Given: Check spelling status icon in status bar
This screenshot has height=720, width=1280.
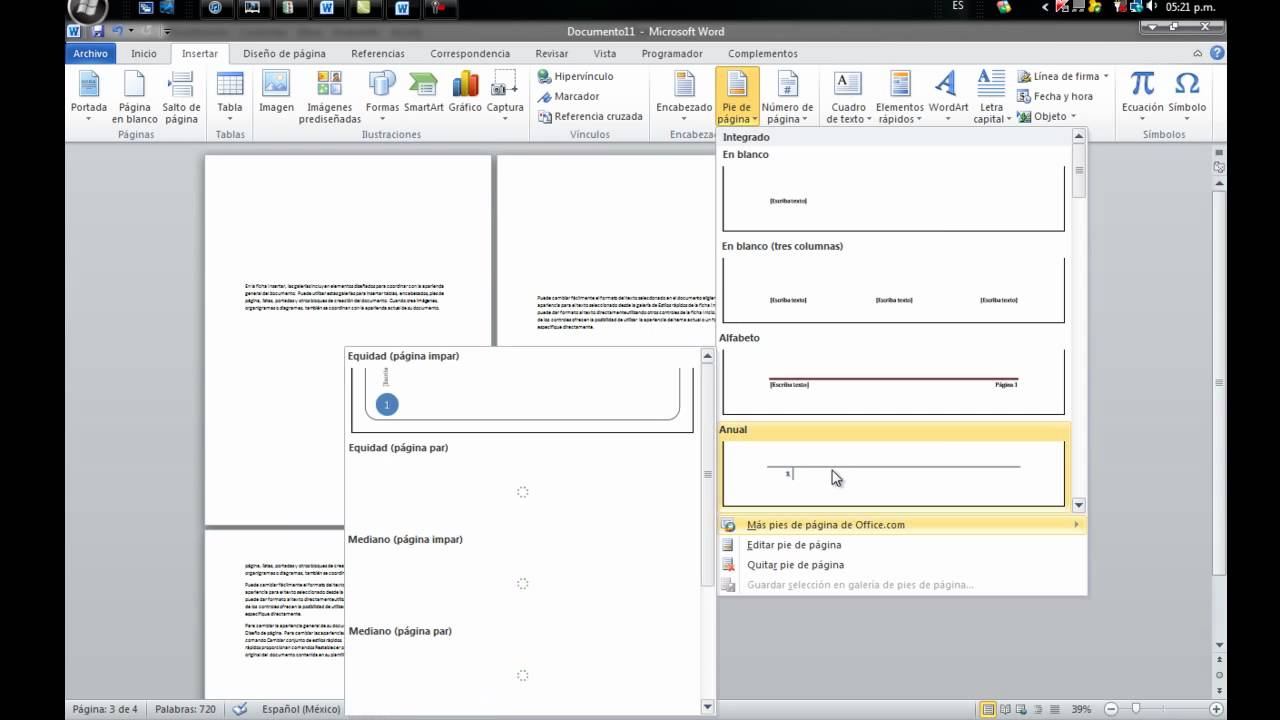Looking at the screenshot, I should [240, 709].
